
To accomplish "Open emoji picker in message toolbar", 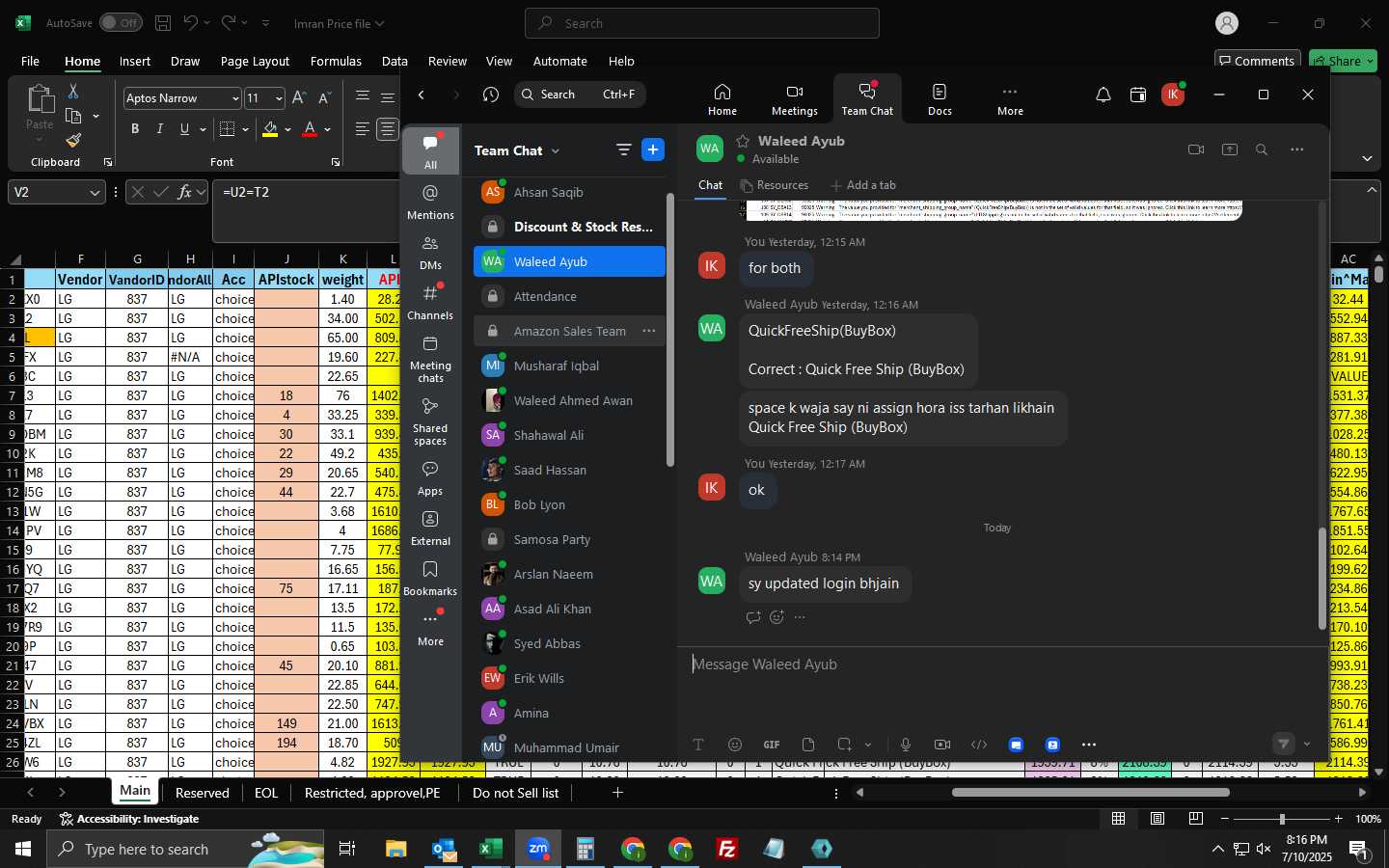I will (x=735, y=745).
